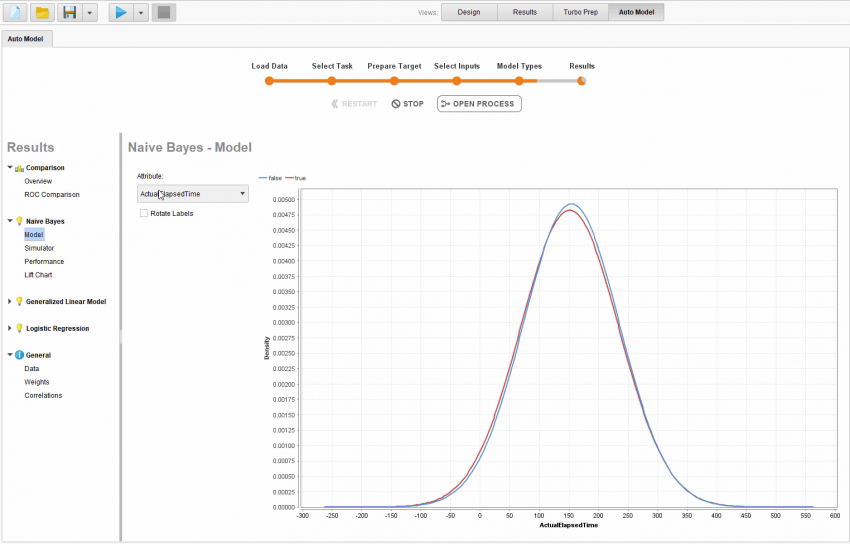Click the ActualElapsedTime x-axis title

click(569, 525)
